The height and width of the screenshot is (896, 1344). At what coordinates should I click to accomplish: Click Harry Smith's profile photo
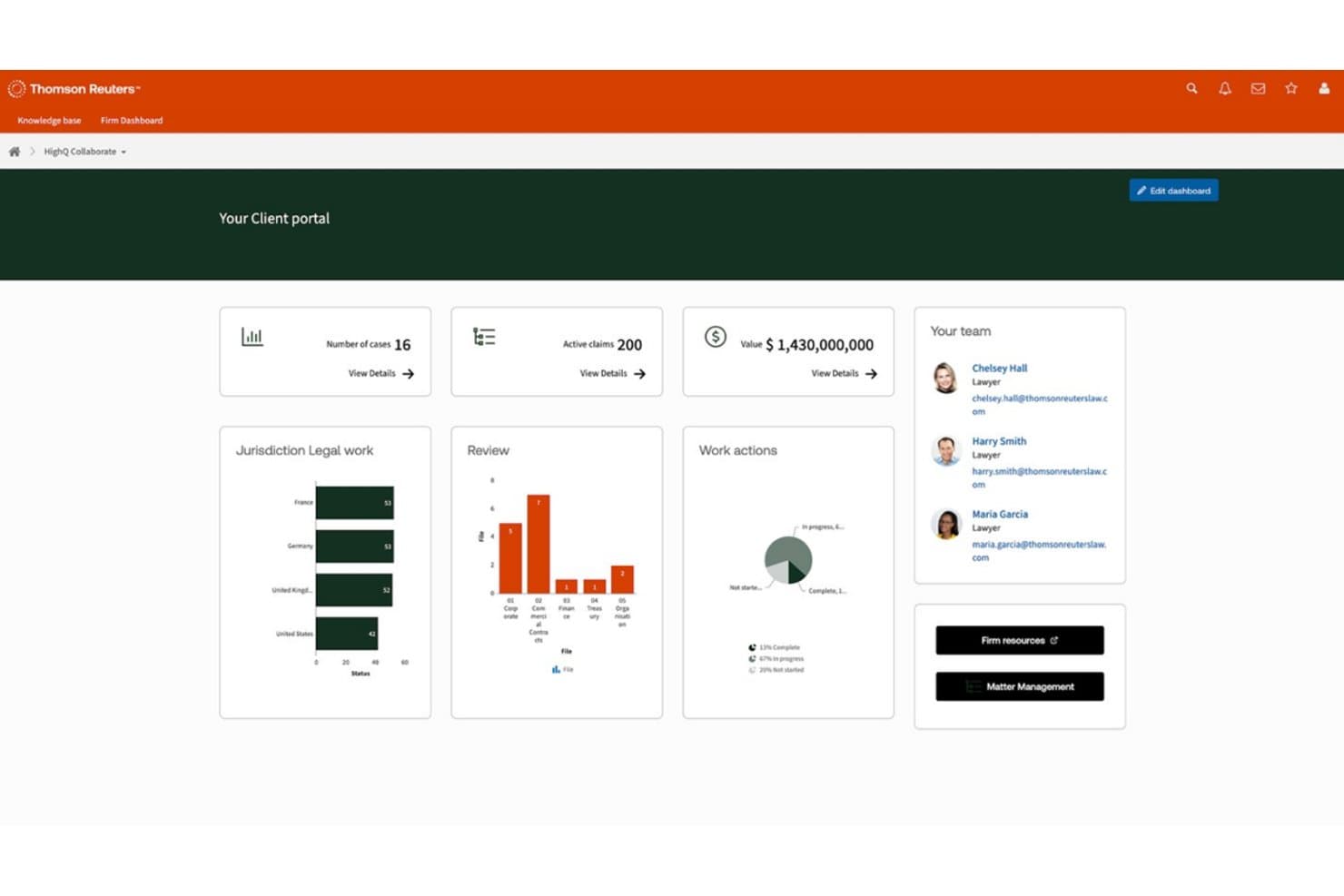(x=945, y=450)
